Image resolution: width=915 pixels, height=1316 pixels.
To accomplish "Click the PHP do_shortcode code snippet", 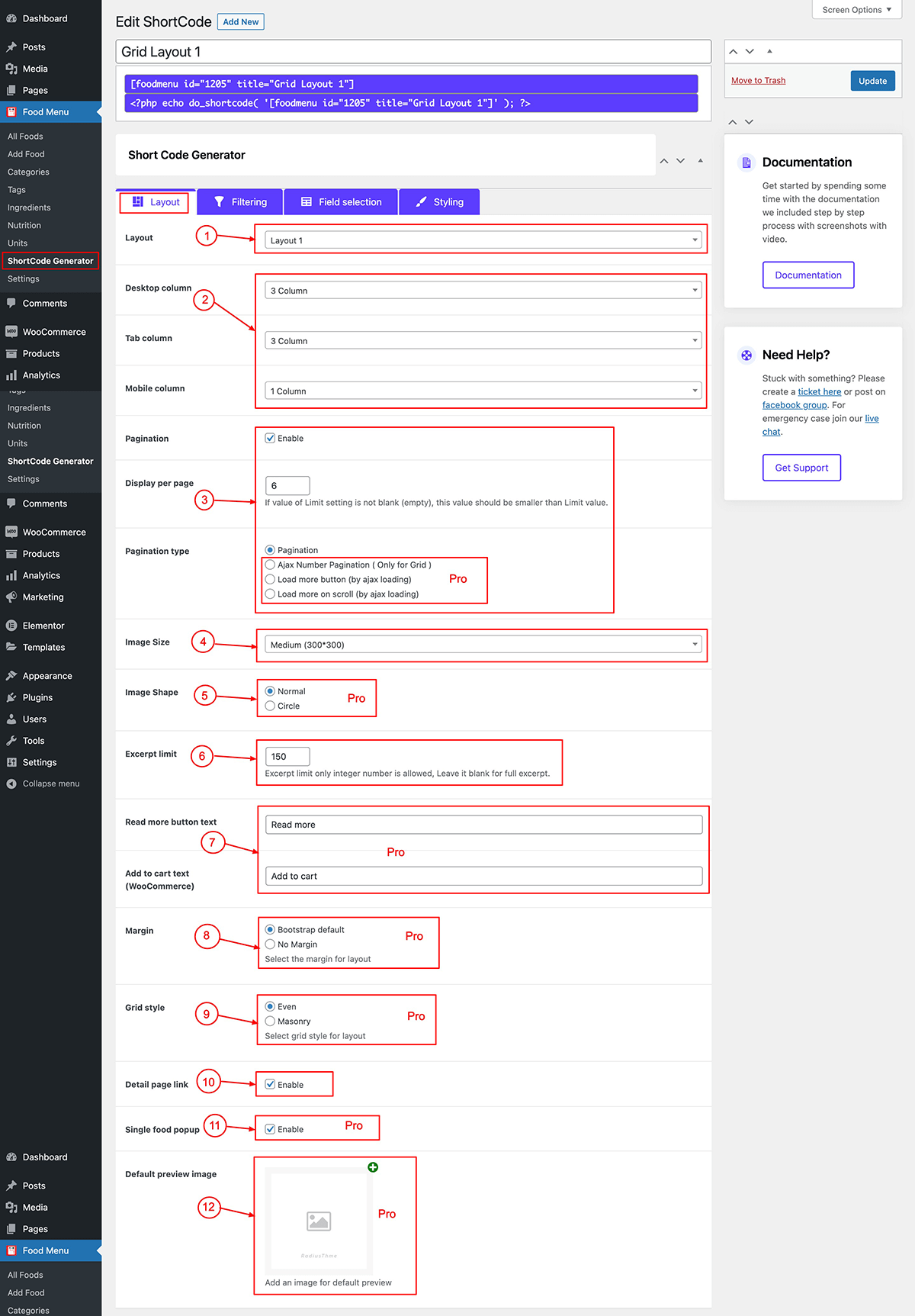I will 411,103.
